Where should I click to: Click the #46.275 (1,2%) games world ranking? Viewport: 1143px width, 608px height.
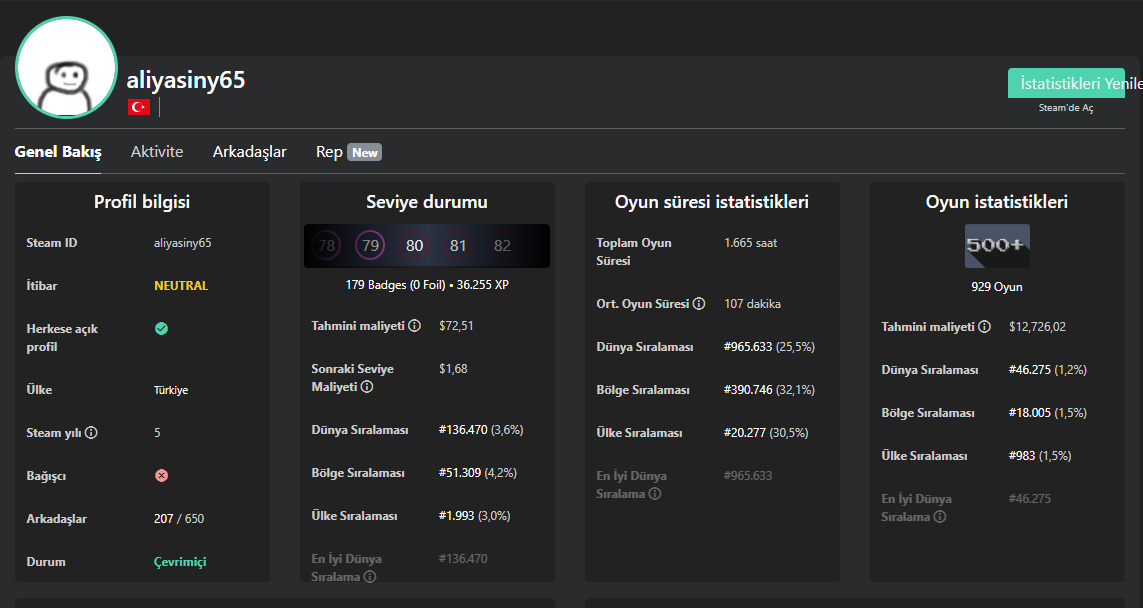[1048, 370]
